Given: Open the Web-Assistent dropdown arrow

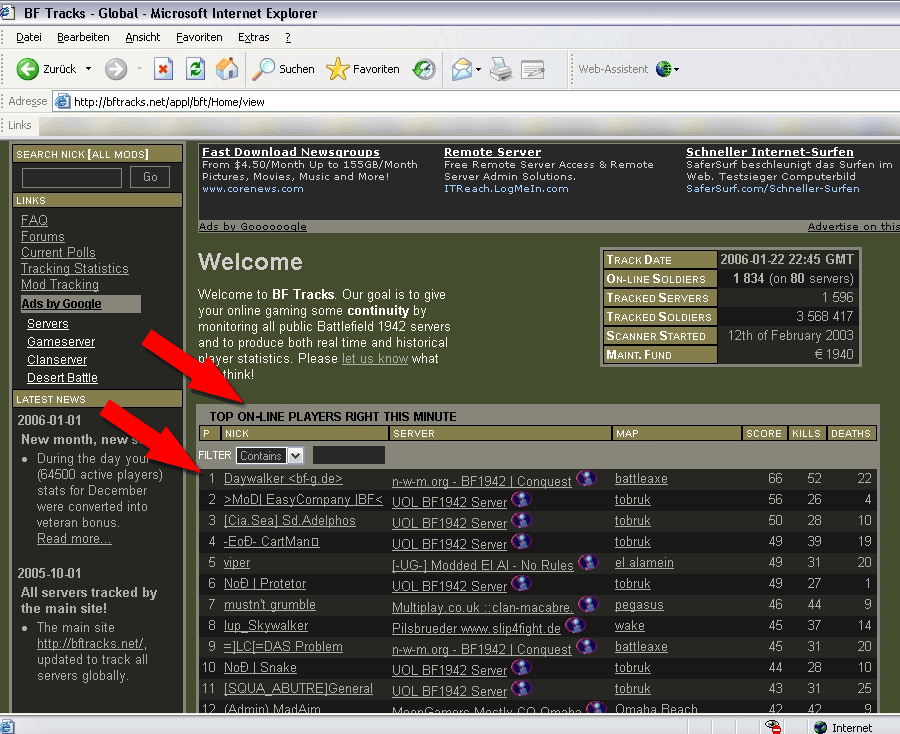Looking at the screenshot, I should pyautogui.click(x=677, y=69).
